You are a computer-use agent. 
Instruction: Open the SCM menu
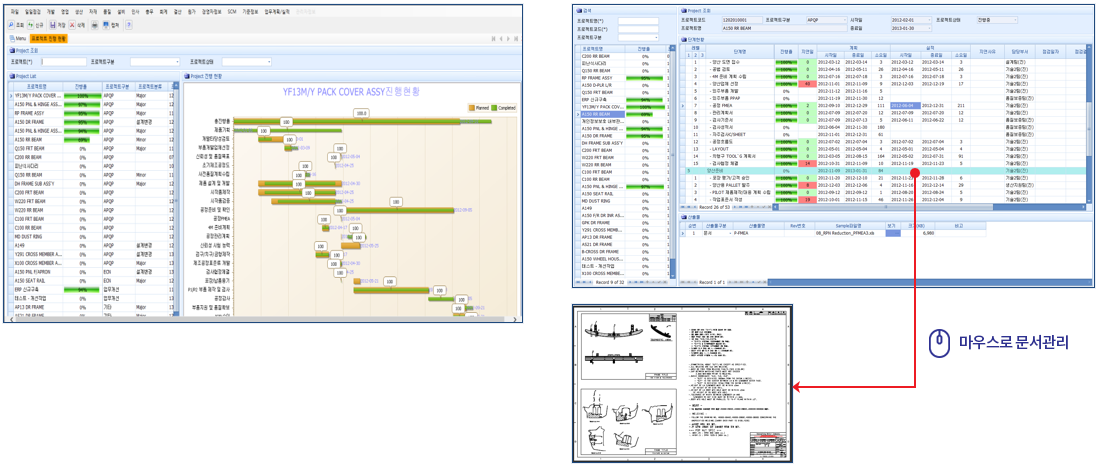pos(232,12)
